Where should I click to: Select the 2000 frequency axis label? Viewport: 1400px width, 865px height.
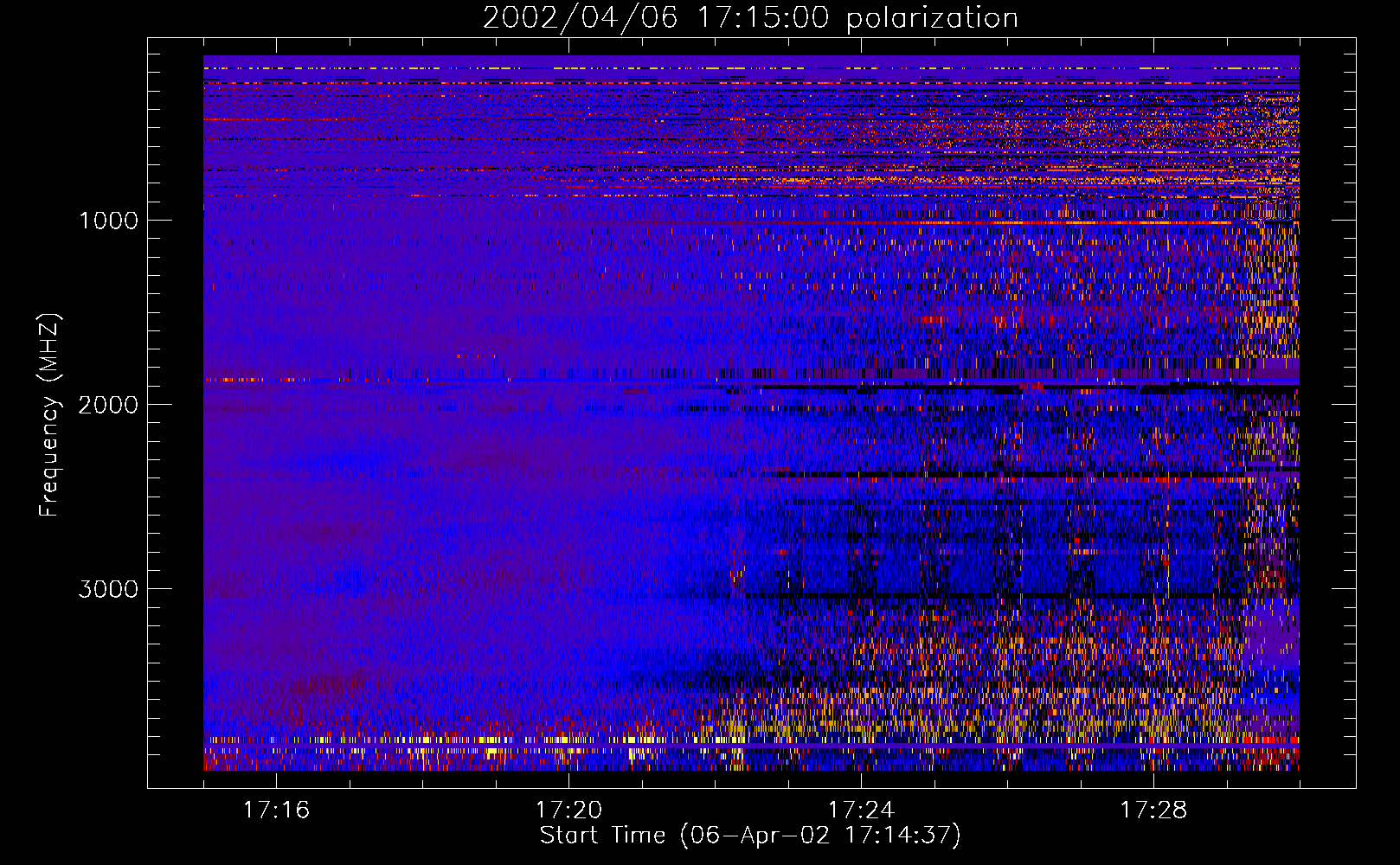pyautogui.click(x=108, y=405)
